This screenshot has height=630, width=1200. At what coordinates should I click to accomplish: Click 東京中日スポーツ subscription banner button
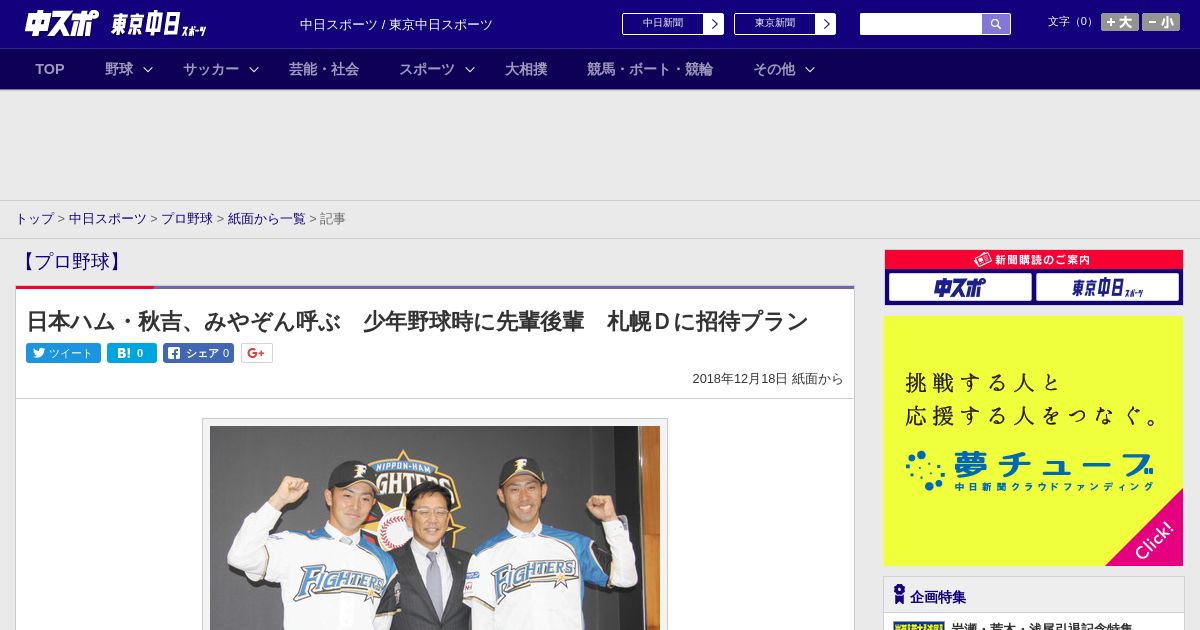pyautogui.click(x=1107, y=287)
